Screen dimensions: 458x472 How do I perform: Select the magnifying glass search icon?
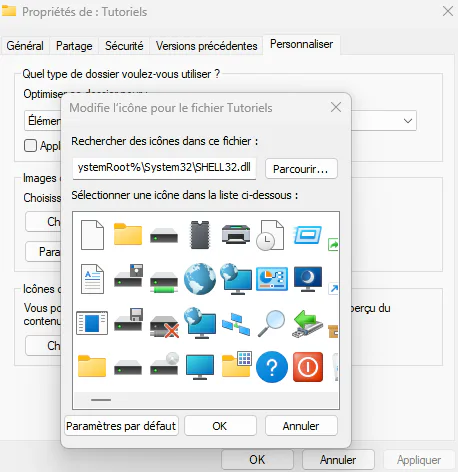[271, 323]
